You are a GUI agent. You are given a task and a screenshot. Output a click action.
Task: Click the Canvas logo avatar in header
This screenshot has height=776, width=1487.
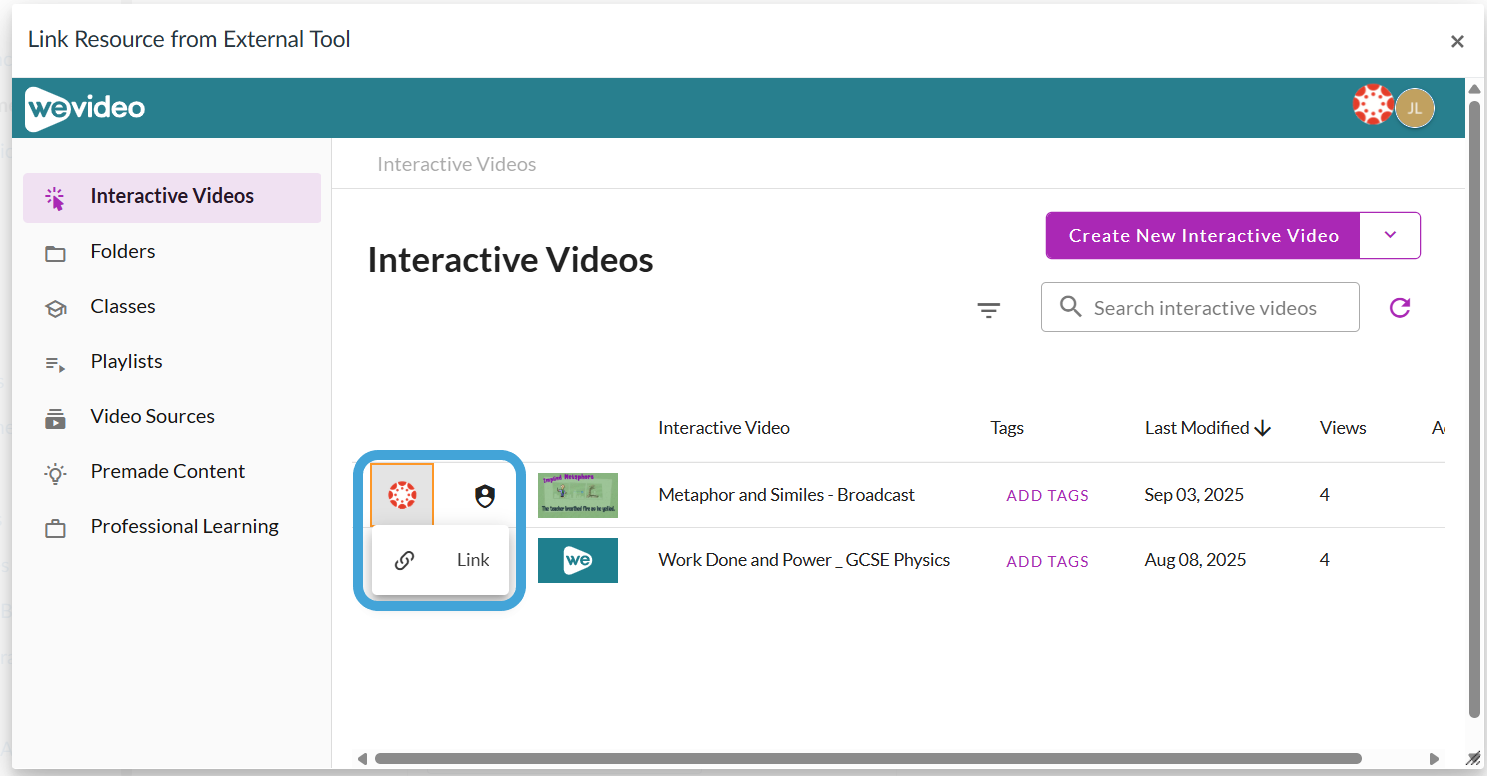tap(1373, 105)
